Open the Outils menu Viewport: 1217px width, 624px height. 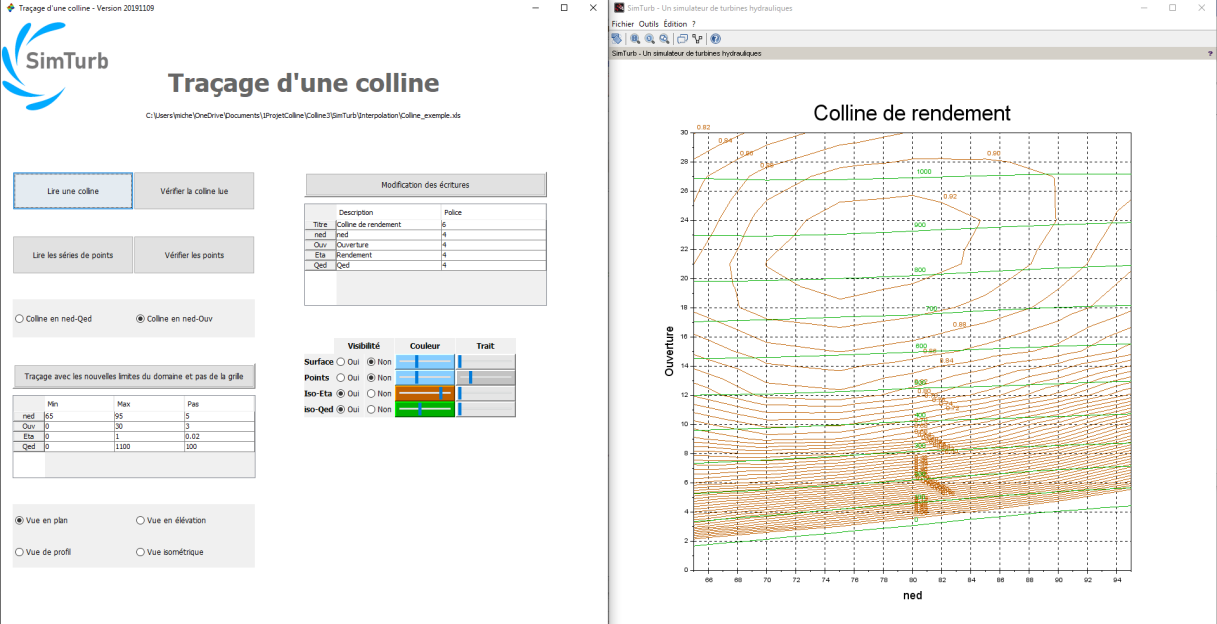coord(648,23)
